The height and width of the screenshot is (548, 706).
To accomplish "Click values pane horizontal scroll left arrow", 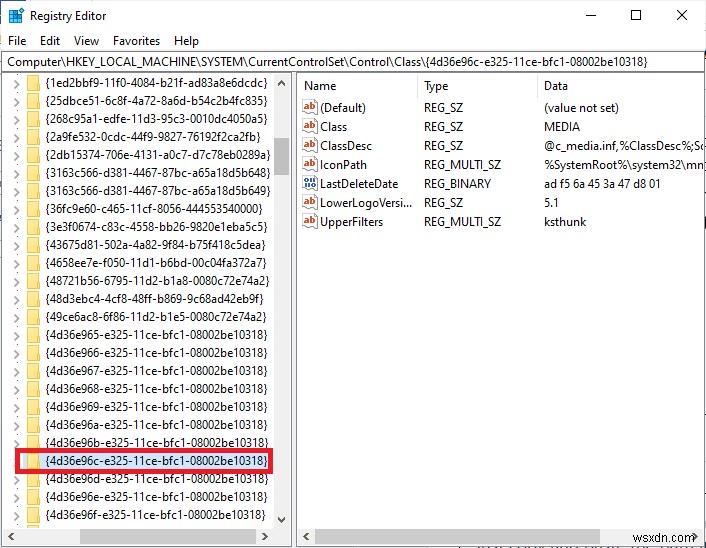I will point(306,536).
